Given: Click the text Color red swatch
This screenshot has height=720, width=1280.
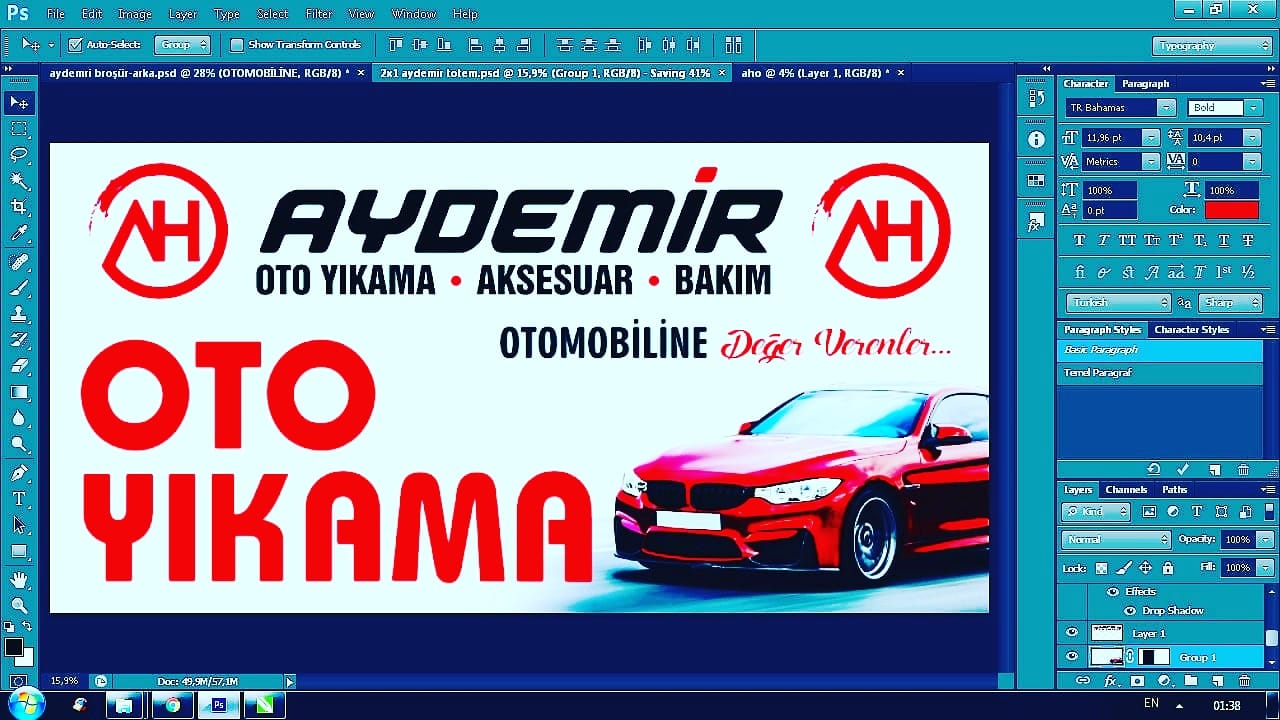Looking at the screenshot, I should tap(1231, 210).
